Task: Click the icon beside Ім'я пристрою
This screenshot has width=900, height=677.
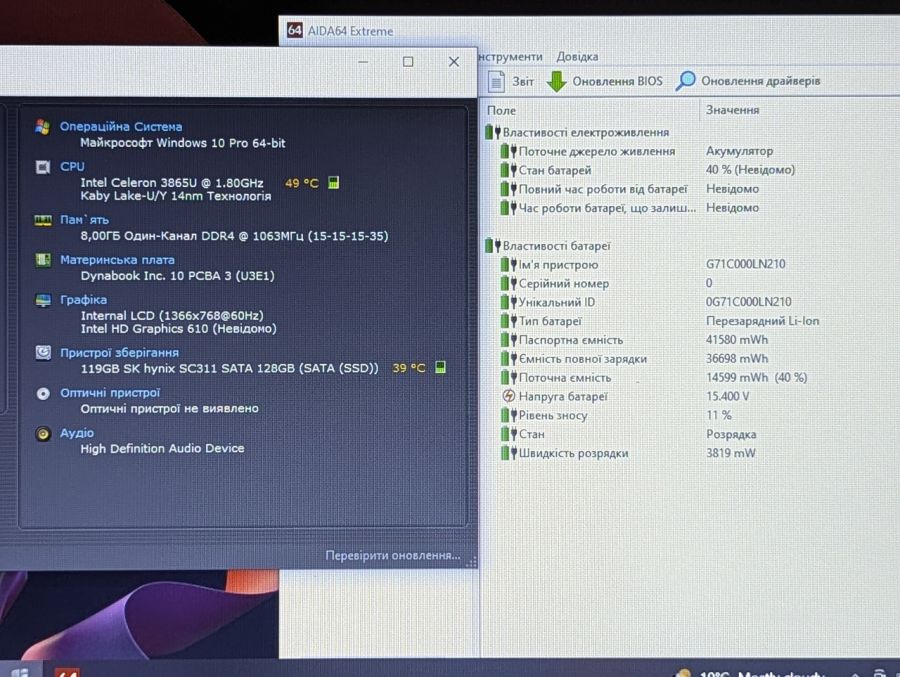Action: coord(508,265)
